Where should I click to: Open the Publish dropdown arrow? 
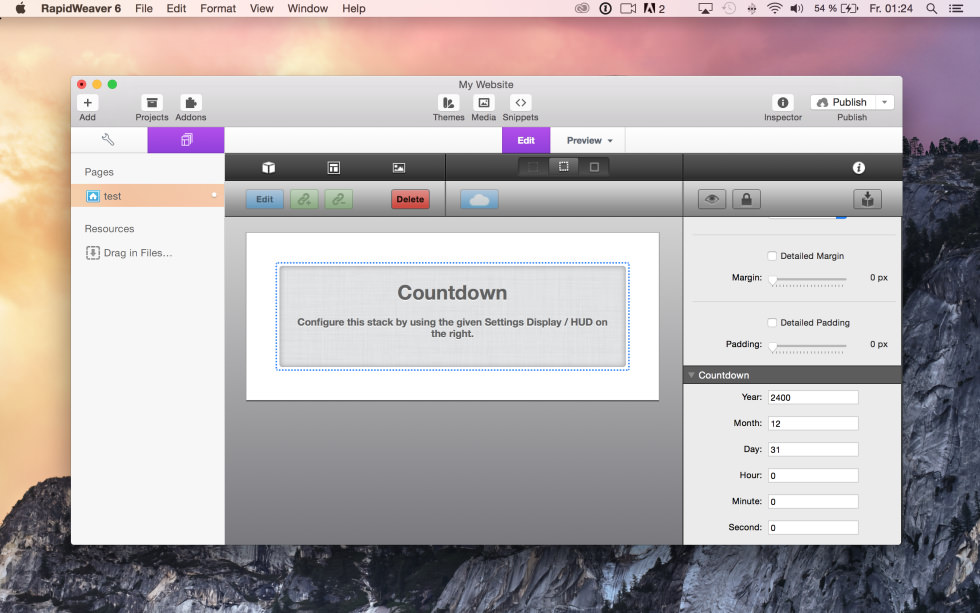[884, 102]
